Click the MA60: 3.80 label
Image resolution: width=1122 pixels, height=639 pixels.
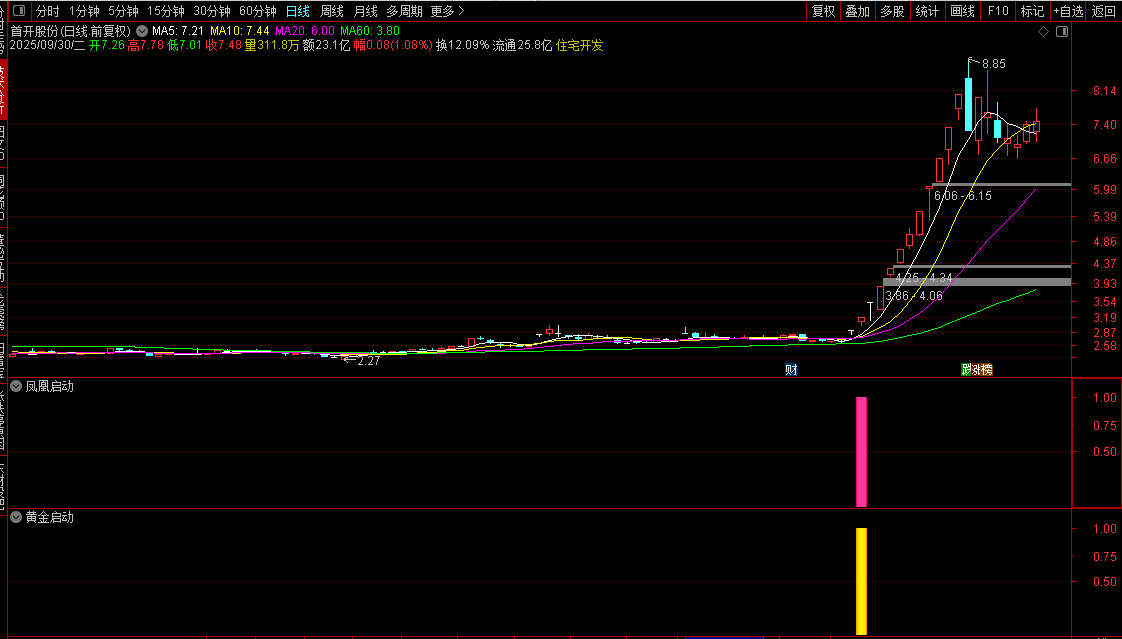[370, 31]
